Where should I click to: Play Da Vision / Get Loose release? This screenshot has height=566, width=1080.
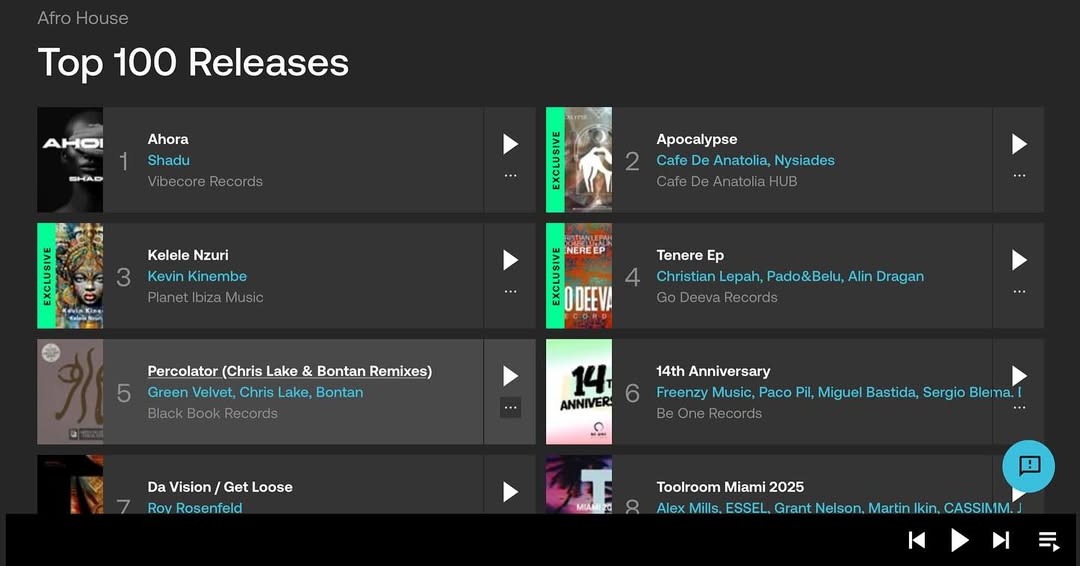[x=510, y=492]
